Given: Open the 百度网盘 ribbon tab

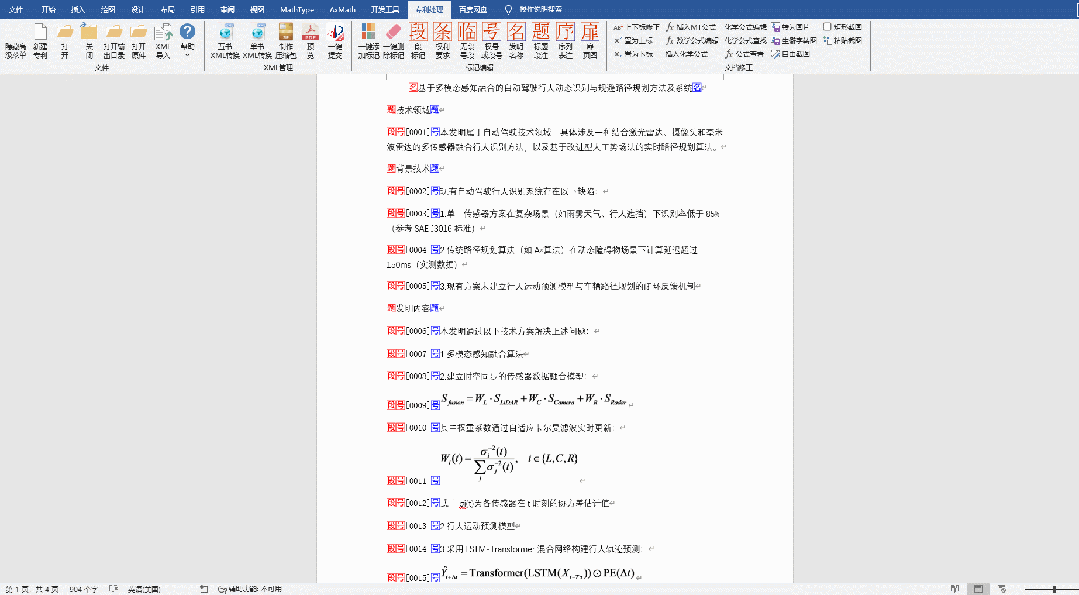Looking at the screenshot, I should pyautogui.click(x=473, y=8).
